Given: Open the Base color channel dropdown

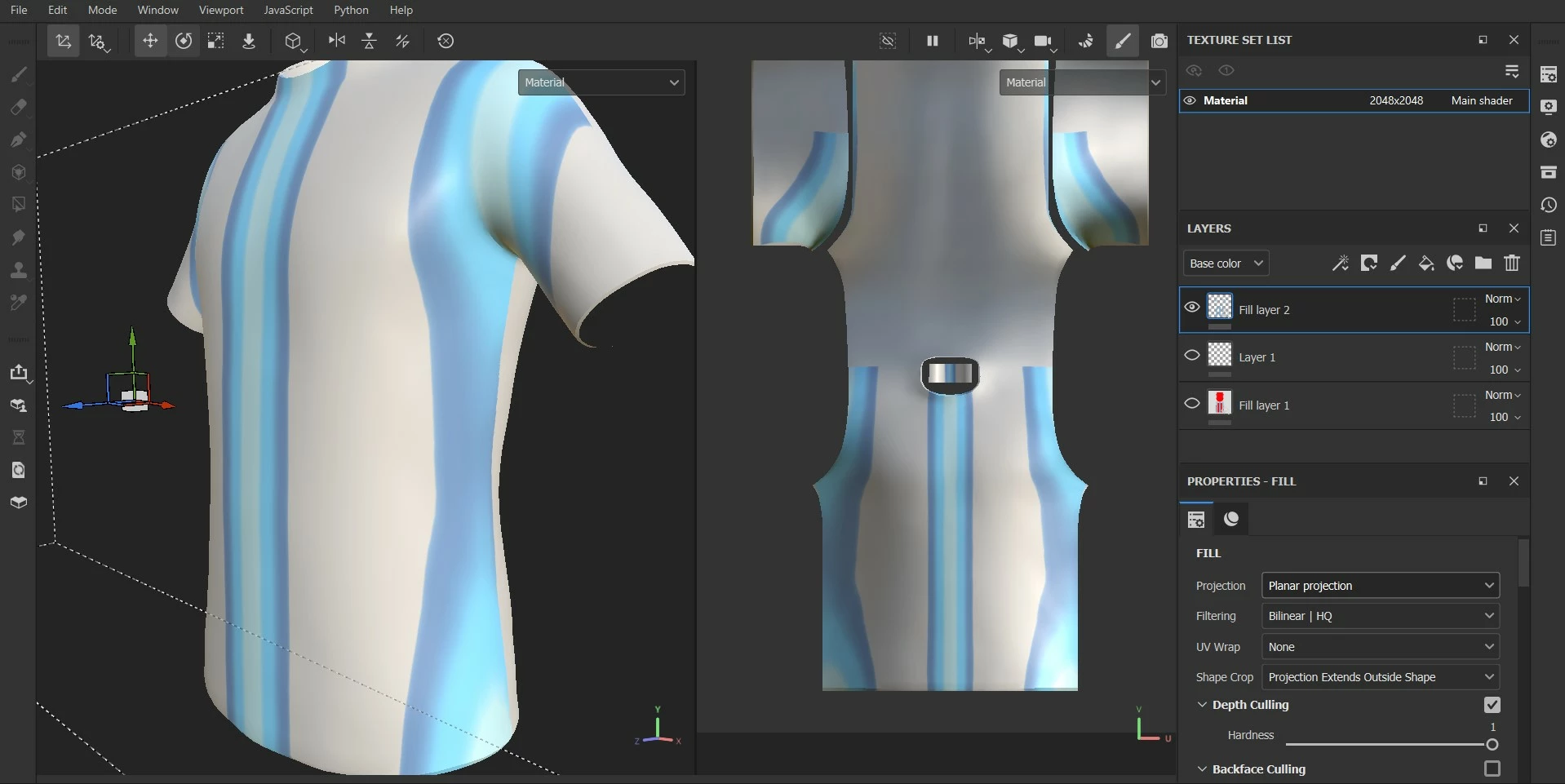Looking at the screenshot, I should 1226,263.
